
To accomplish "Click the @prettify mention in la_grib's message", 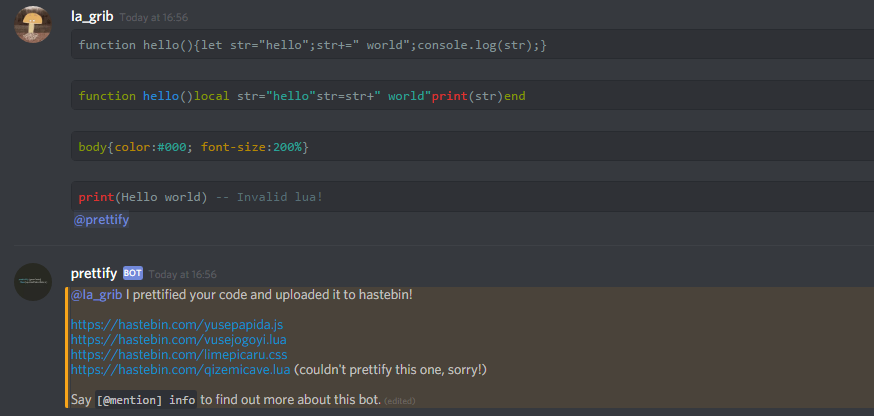I will click(101, 220).
